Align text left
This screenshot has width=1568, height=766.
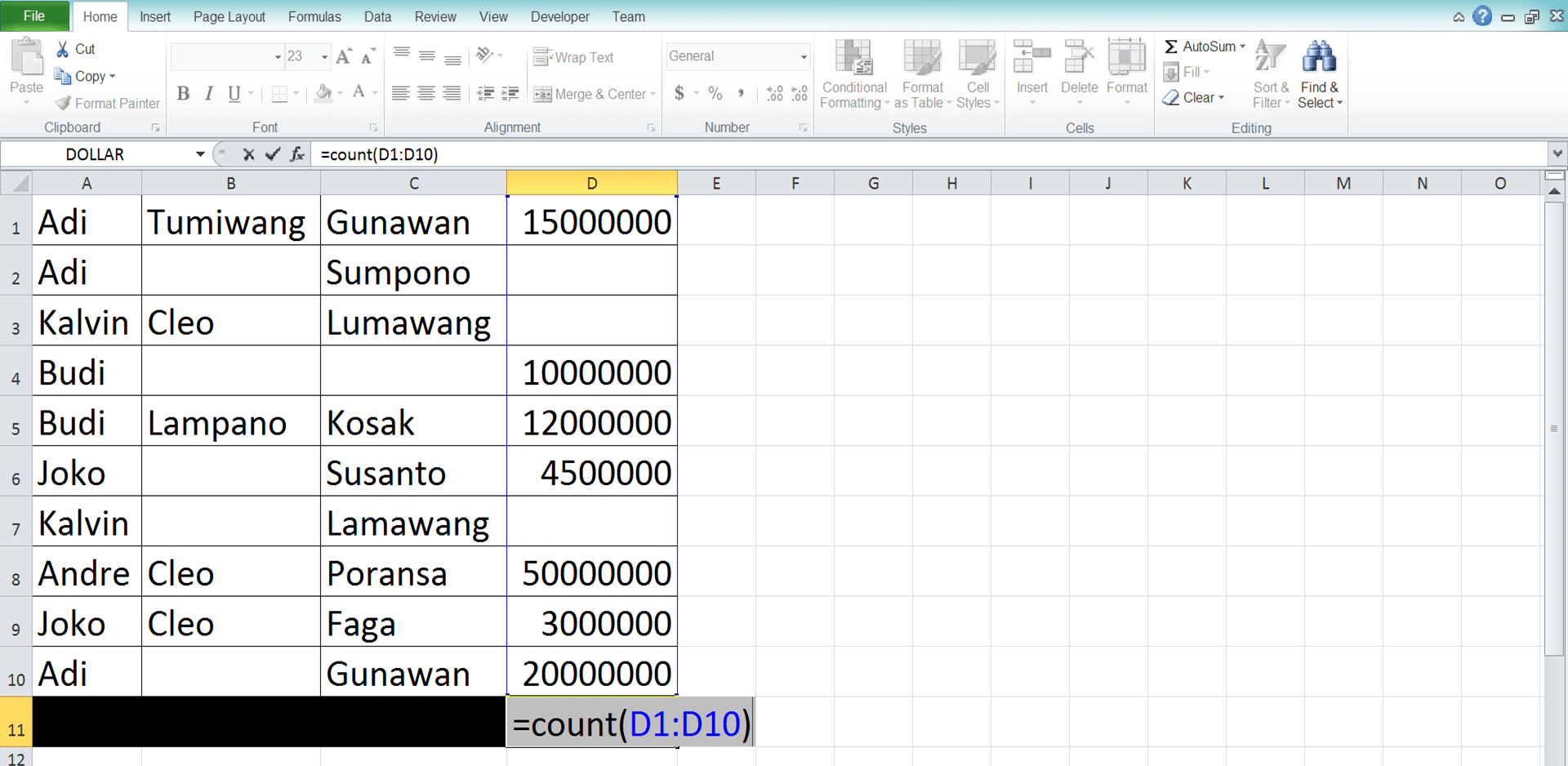400,94
